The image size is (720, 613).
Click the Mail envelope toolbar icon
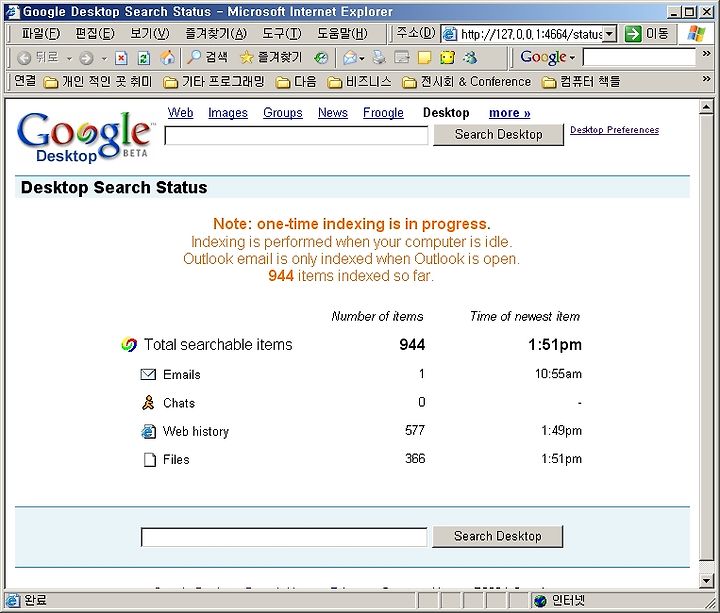coord(350,57)
